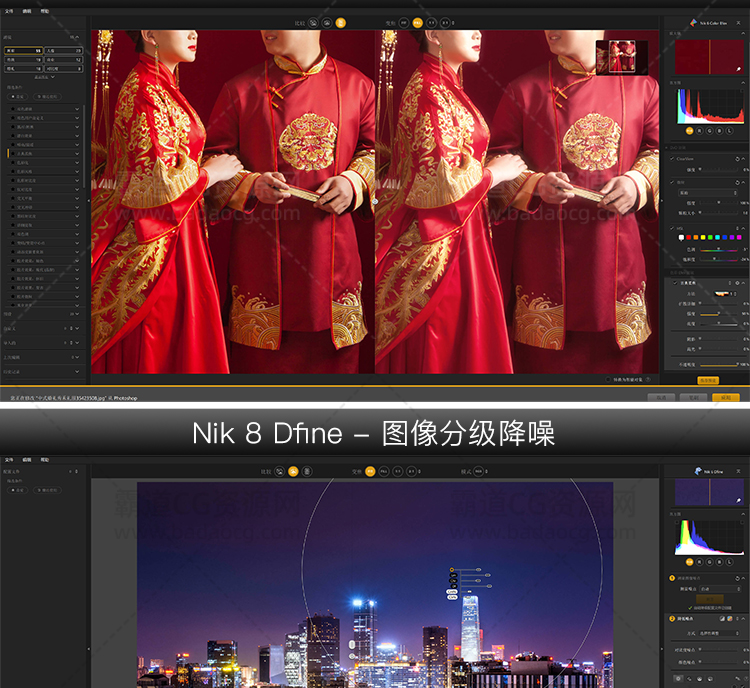Click yellow Apply button at Color Efex bottom
This screenshot has height=688, width=750.
(x=726, y=398)
